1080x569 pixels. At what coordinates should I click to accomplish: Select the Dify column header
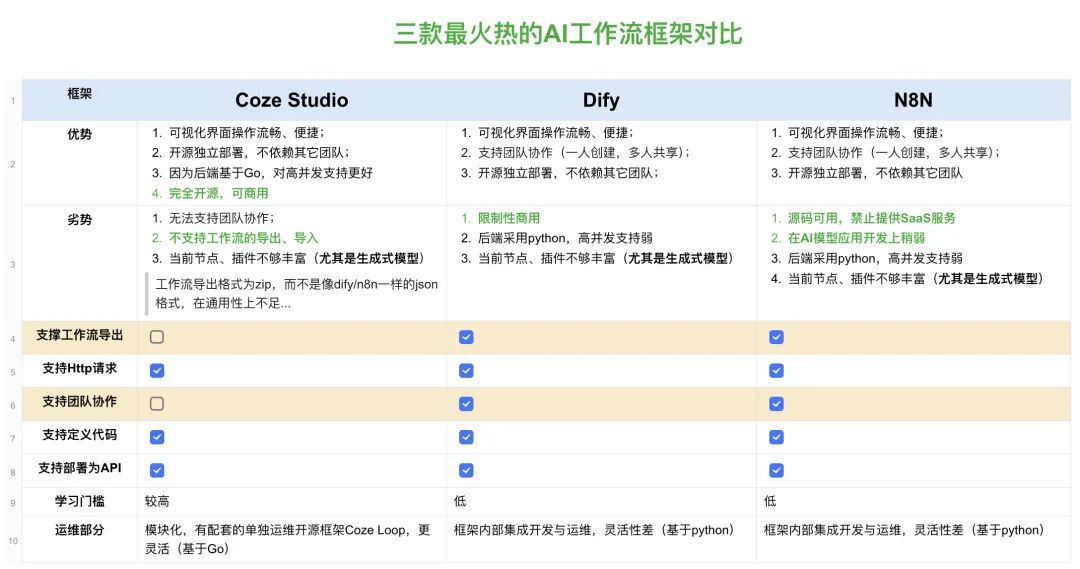click(x=601, y=101)
